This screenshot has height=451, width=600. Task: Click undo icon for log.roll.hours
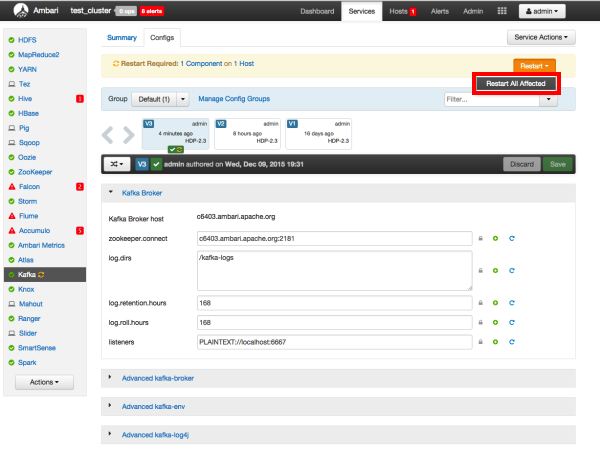pyautogui.click(x=512, y=322)
